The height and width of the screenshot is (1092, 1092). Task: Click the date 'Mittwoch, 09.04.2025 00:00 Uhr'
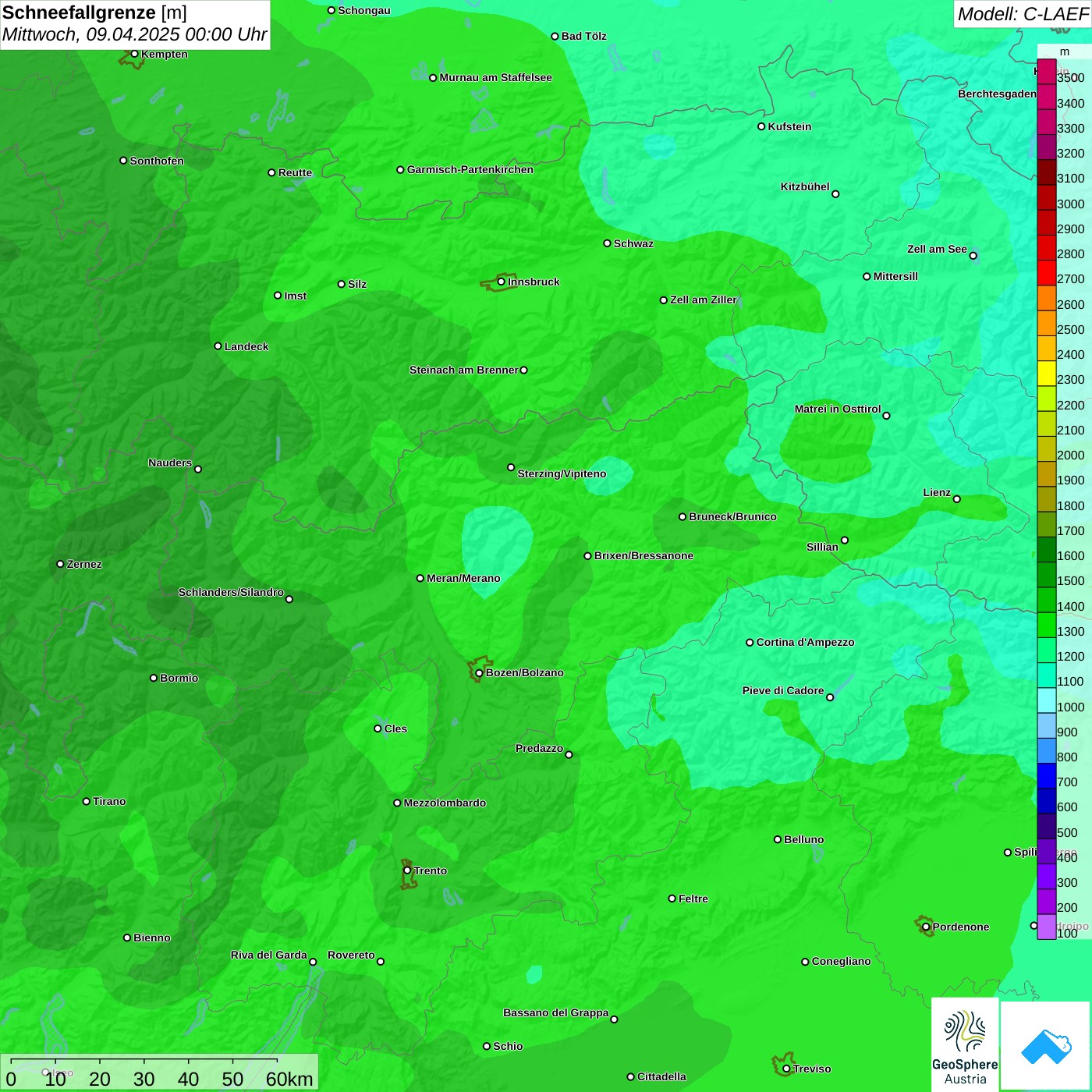(x=135, y=35)
